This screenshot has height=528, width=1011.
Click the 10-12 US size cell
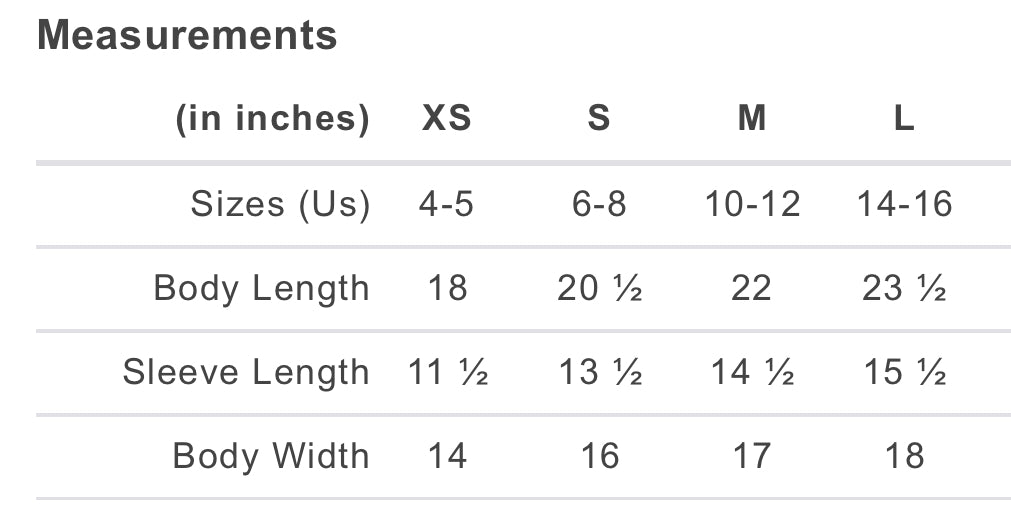point(752,205)
